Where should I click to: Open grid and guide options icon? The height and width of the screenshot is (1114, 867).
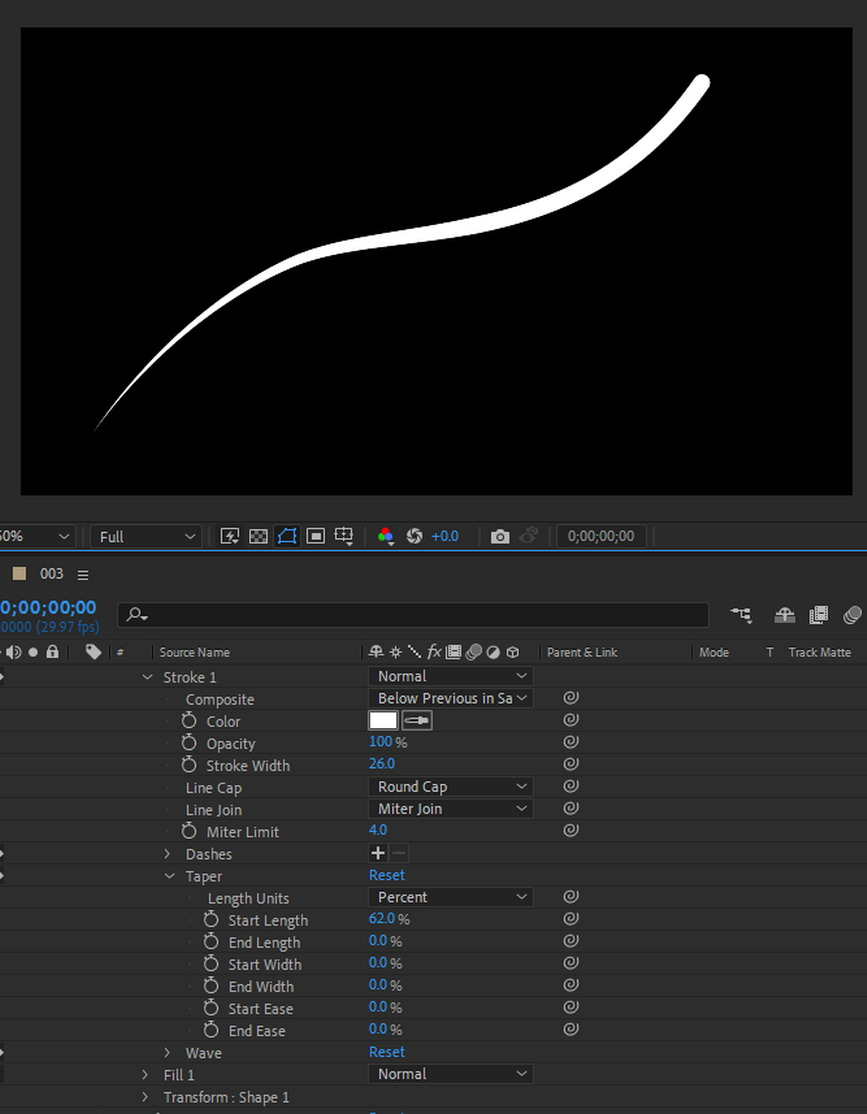tap(343, 536)
